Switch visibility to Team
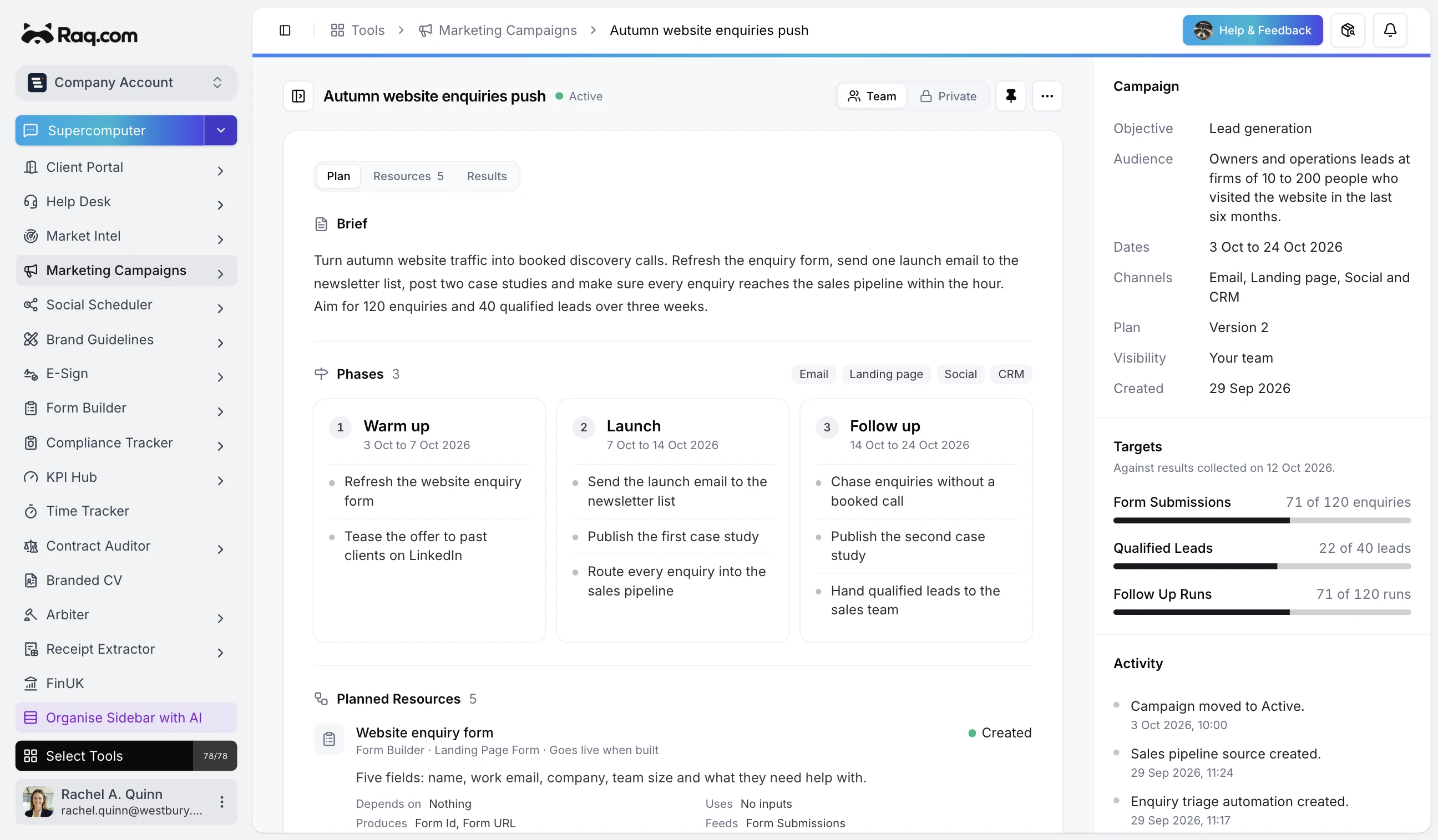This screenshot has width=1438, height=840. click(x=872, y=96)
